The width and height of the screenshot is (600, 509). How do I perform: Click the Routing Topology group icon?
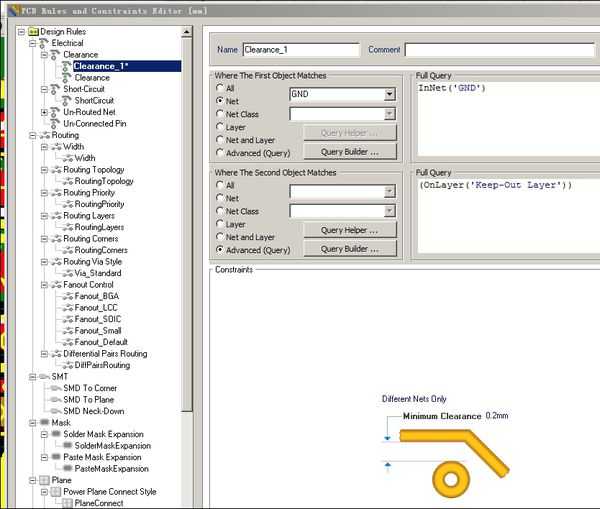click(56, 170)
